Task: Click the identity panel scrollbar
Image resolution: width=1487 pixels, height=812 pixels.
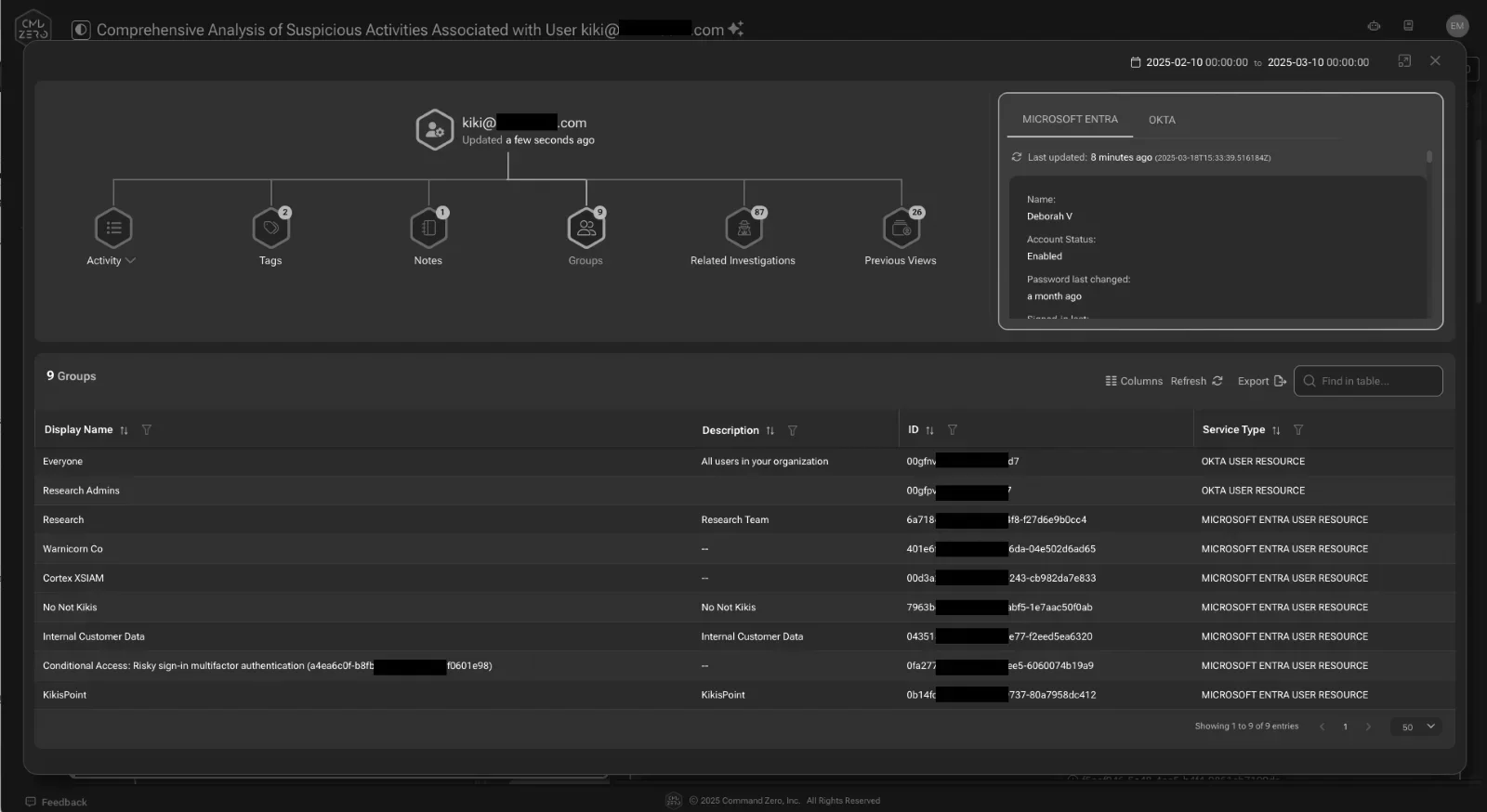Action: tap(1429, 157)
